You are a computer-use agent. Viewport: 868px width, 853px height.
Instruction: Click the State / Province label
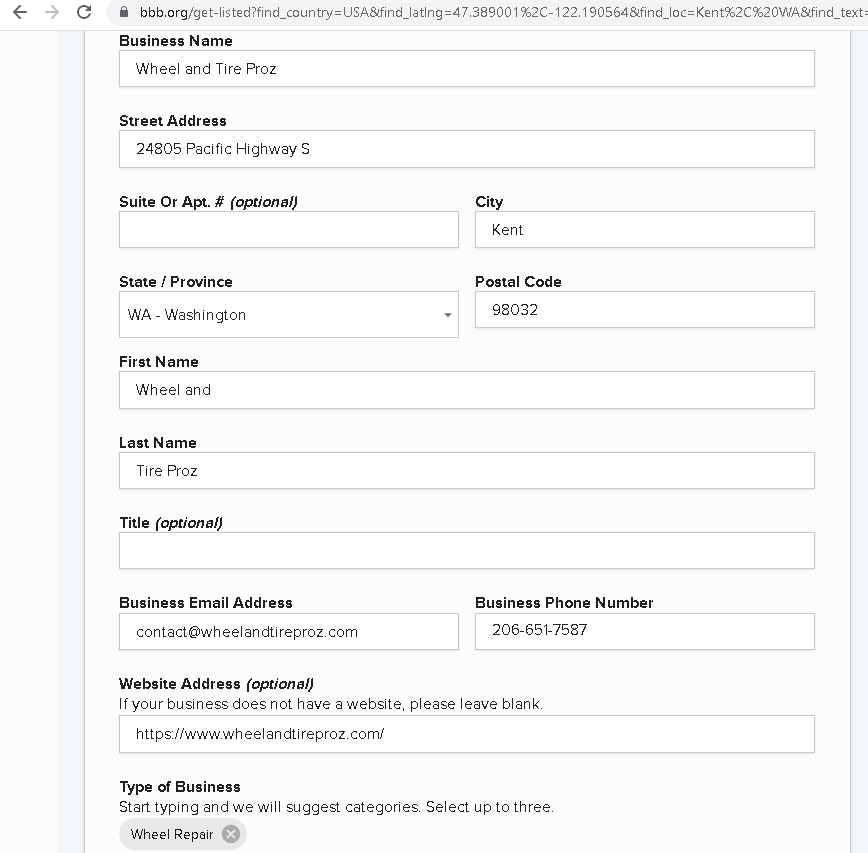pyautogui.click(x=175, y=282)
